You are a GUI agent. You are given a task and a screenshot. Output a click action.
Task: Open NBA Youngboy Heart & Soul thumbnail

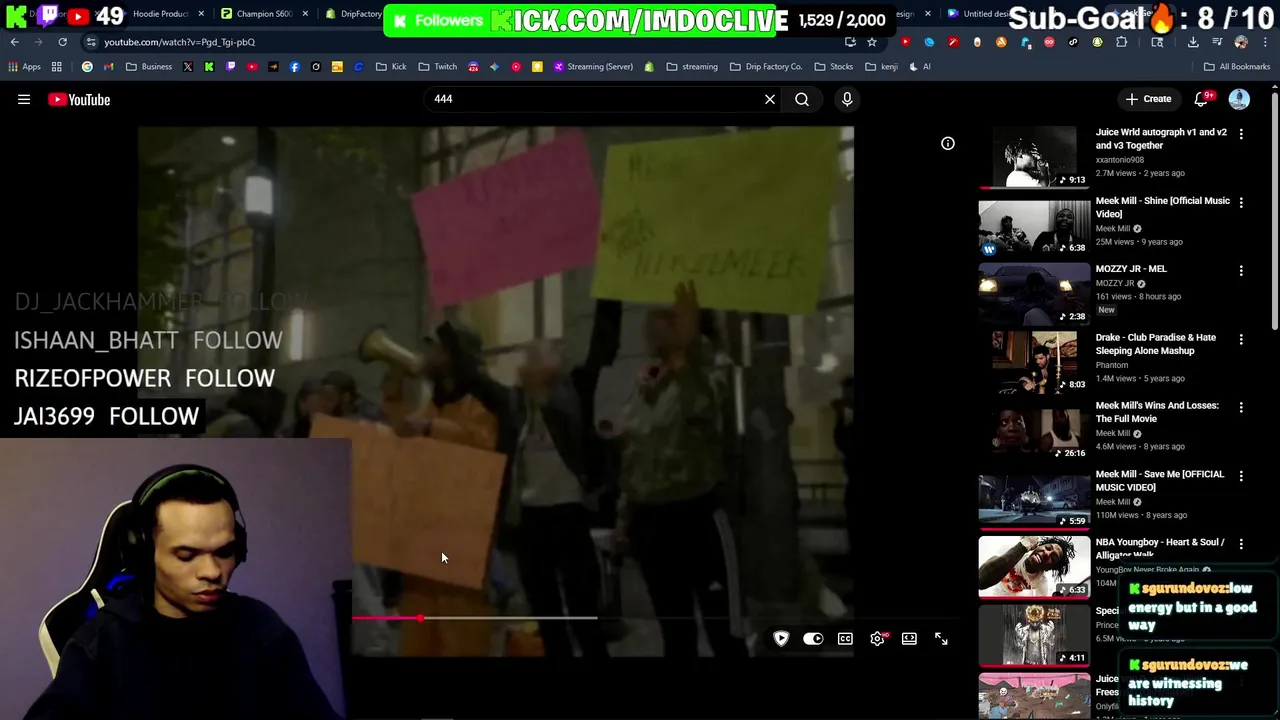(1034, 567)
